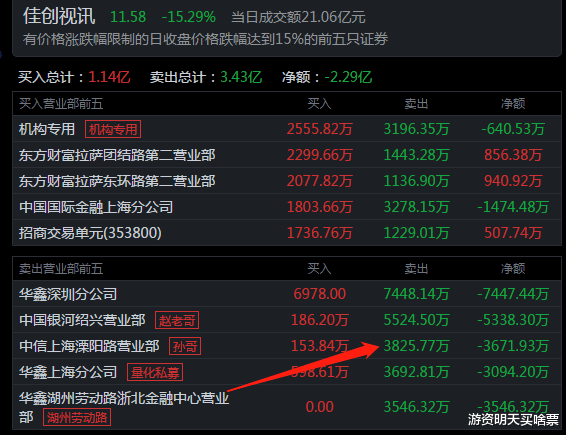Click buy amount 1736.76万
Screen dimensions: 566x435
point(319,233)
